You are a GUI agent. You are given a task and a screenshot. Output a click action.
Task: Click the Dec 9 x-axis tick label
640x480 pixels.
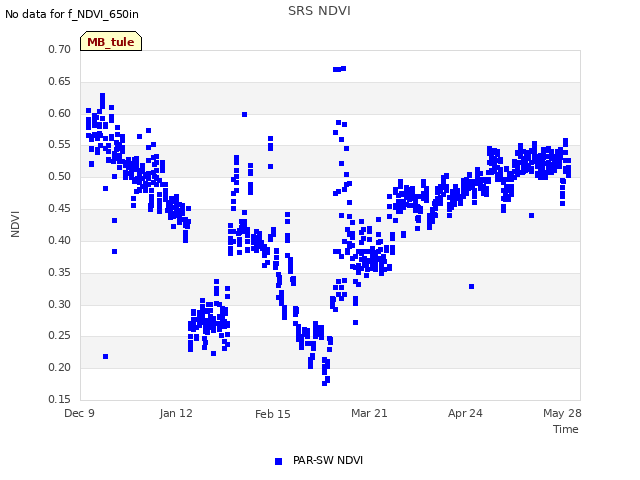(79, 413)
